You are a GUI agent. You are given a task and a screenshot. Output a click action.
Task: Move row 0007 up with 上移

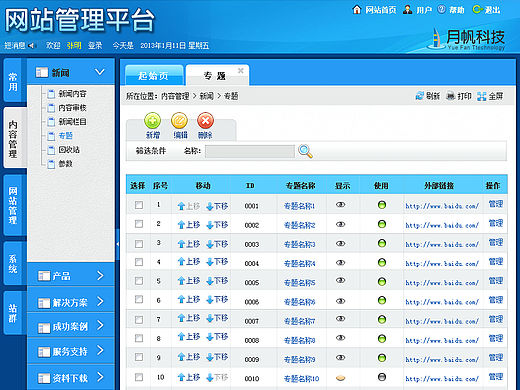point(189,318)
